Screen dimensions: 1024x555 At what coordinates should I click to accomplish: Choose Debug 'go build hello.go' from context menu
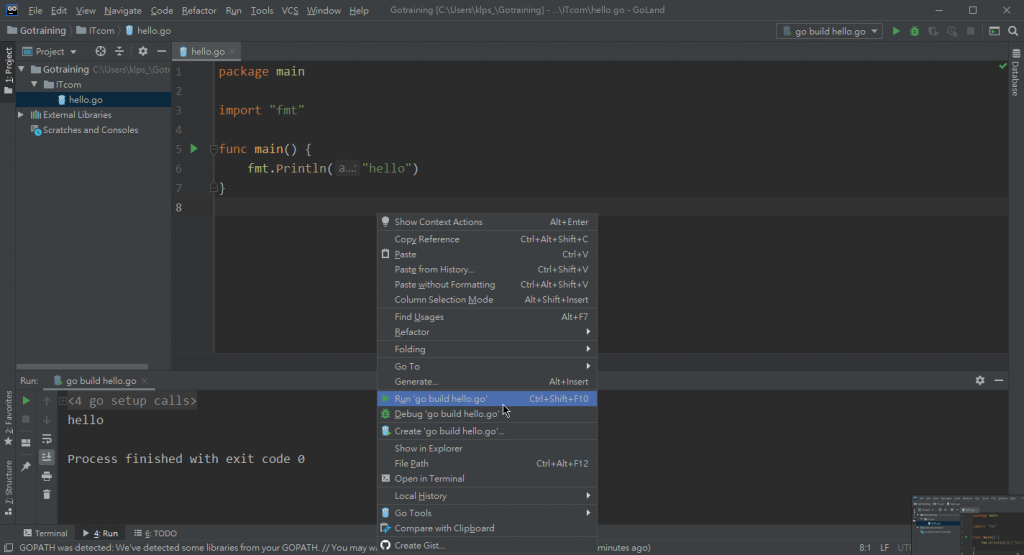(487, 413)
